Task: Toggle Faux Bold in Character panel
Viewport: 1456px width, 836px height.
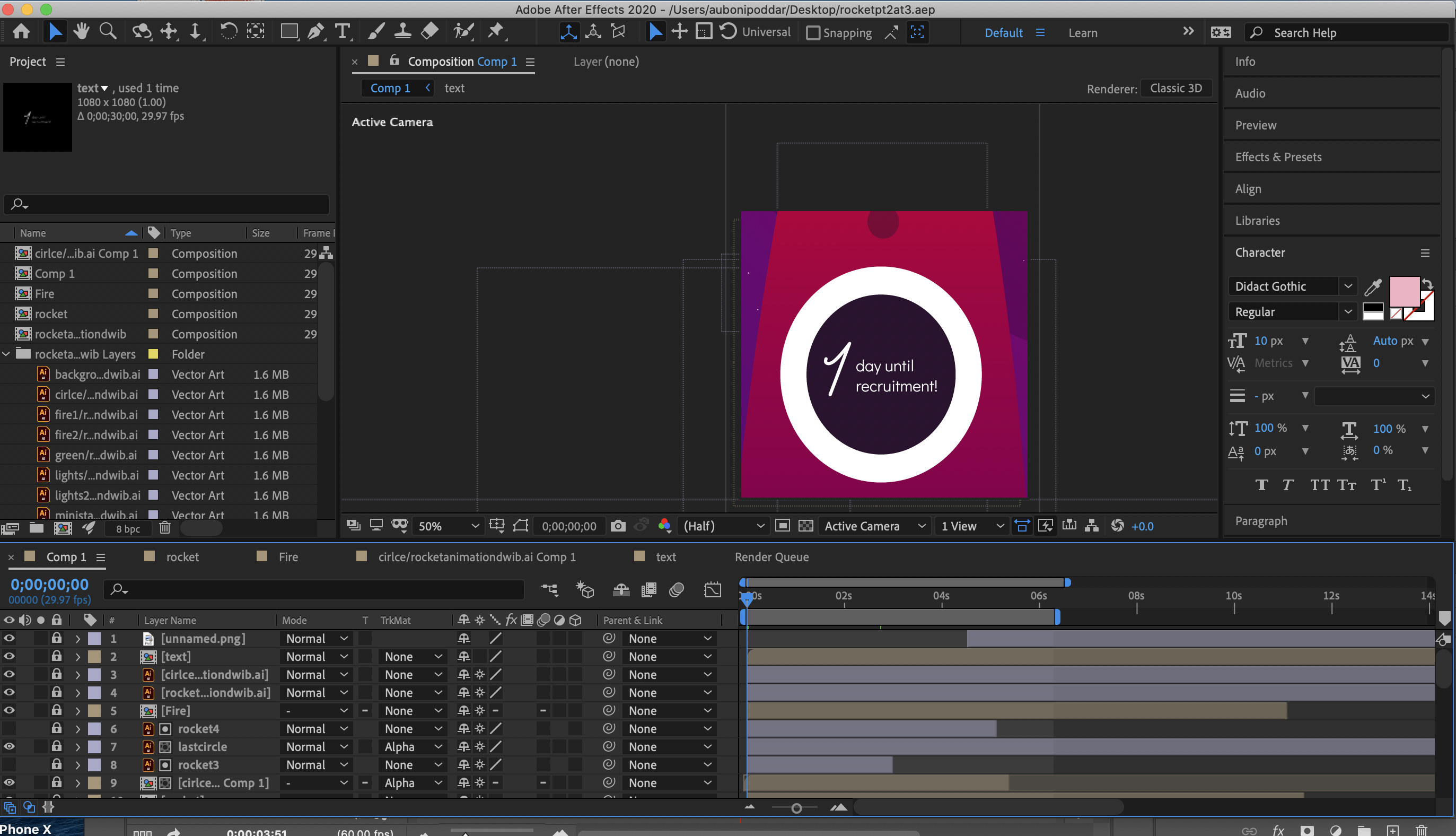Action: 1261,485
